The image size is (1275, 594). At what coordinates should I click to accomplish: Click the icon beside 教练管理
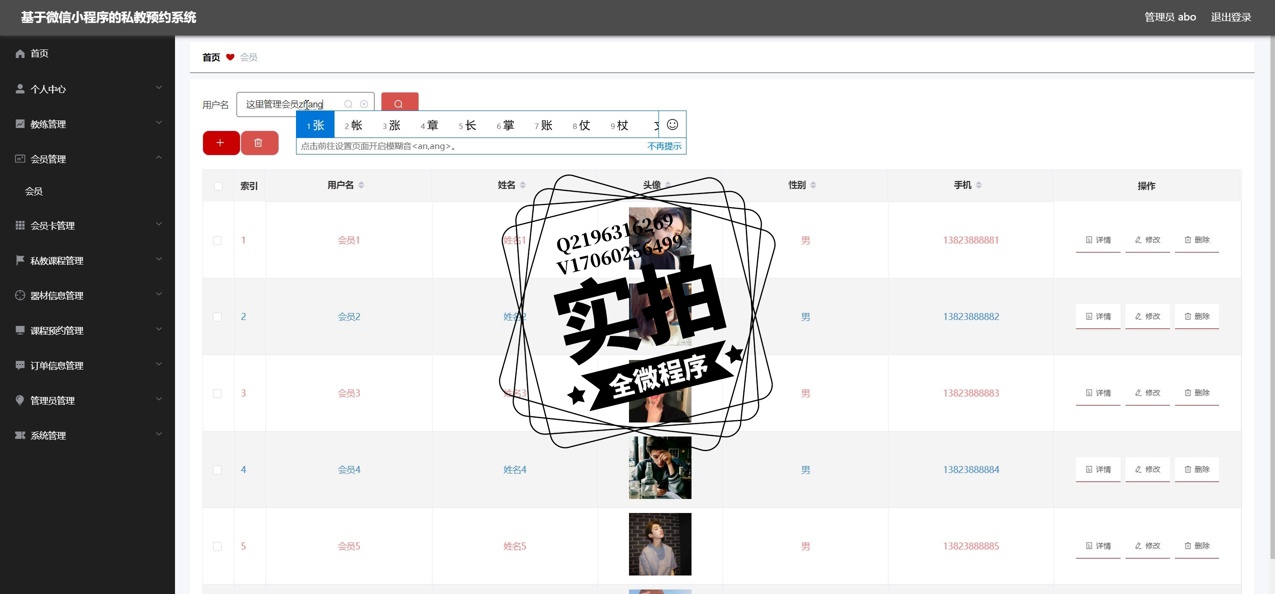[x=20, y=124]
